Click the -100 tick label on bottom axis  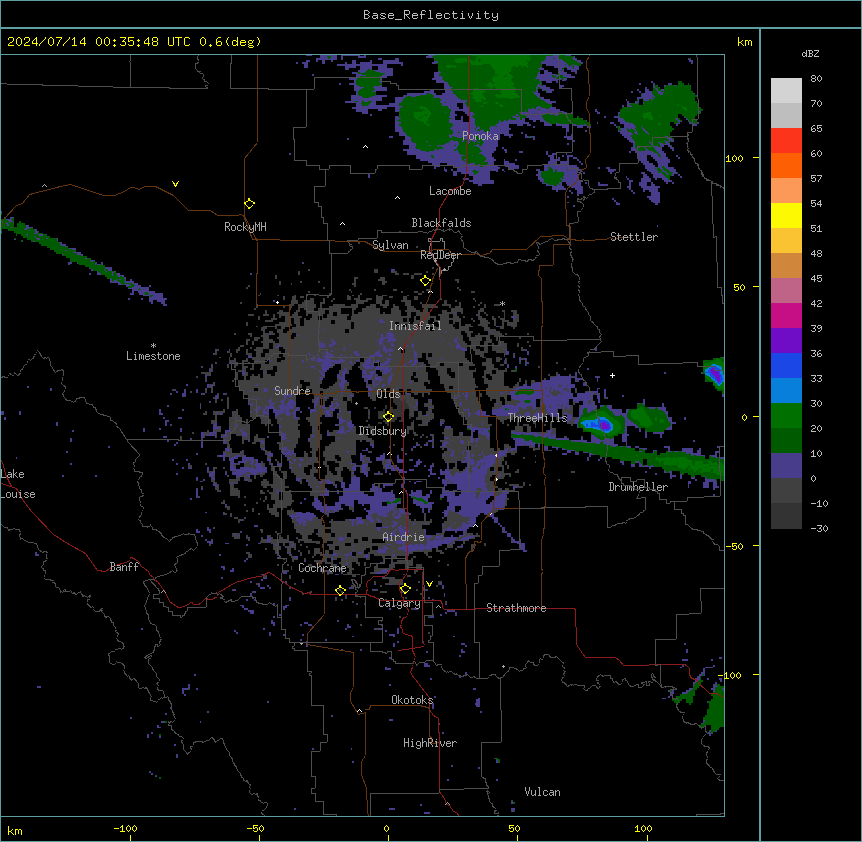[125, 828]
